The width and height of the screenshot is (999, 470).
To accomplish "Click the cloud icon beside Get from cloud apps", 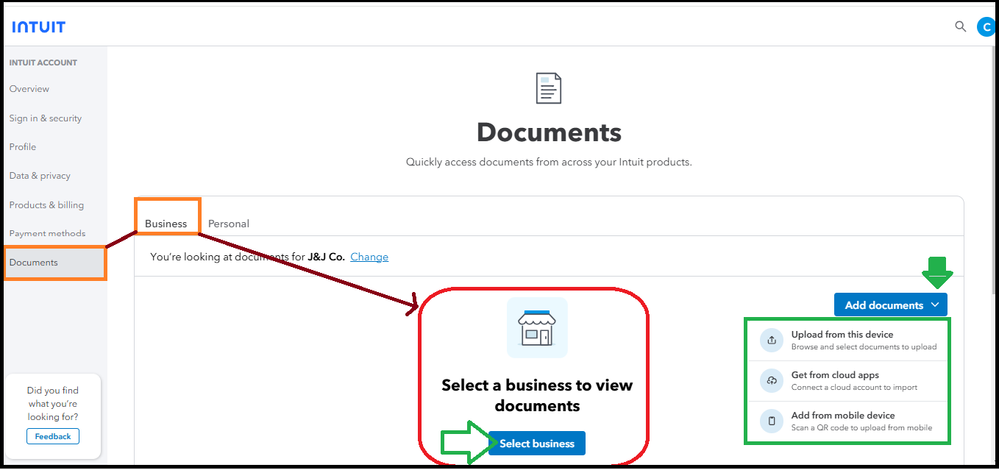I will [x=771, y=381].
